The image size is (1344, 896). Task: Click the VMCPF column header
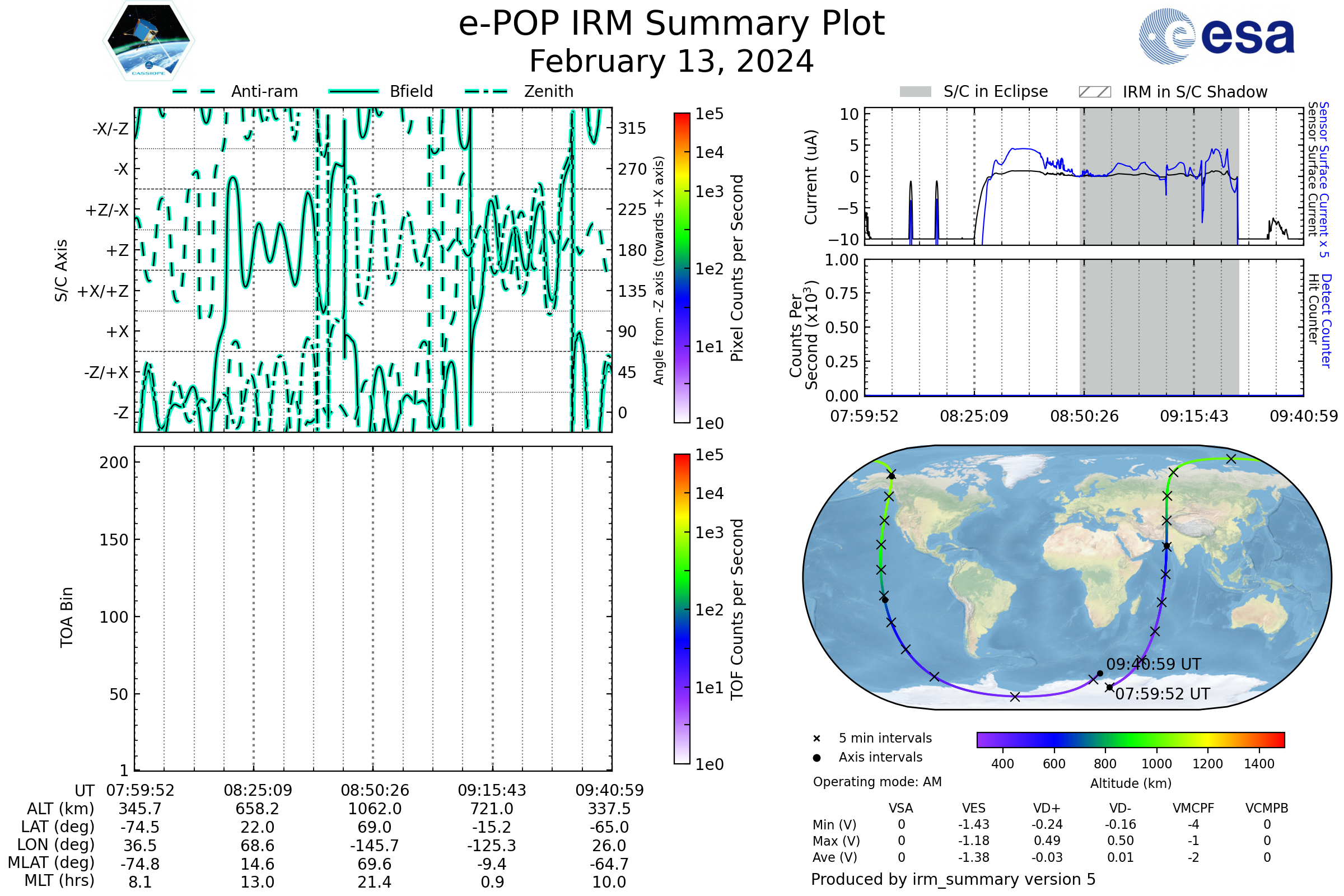click(1193, 808)
